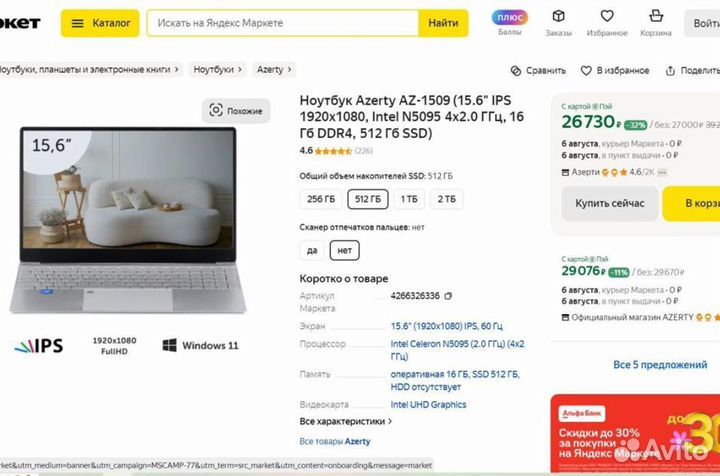Open Избранное heart icon in header
The width and height of the screenshot is (720, 476).
(607, 16)
